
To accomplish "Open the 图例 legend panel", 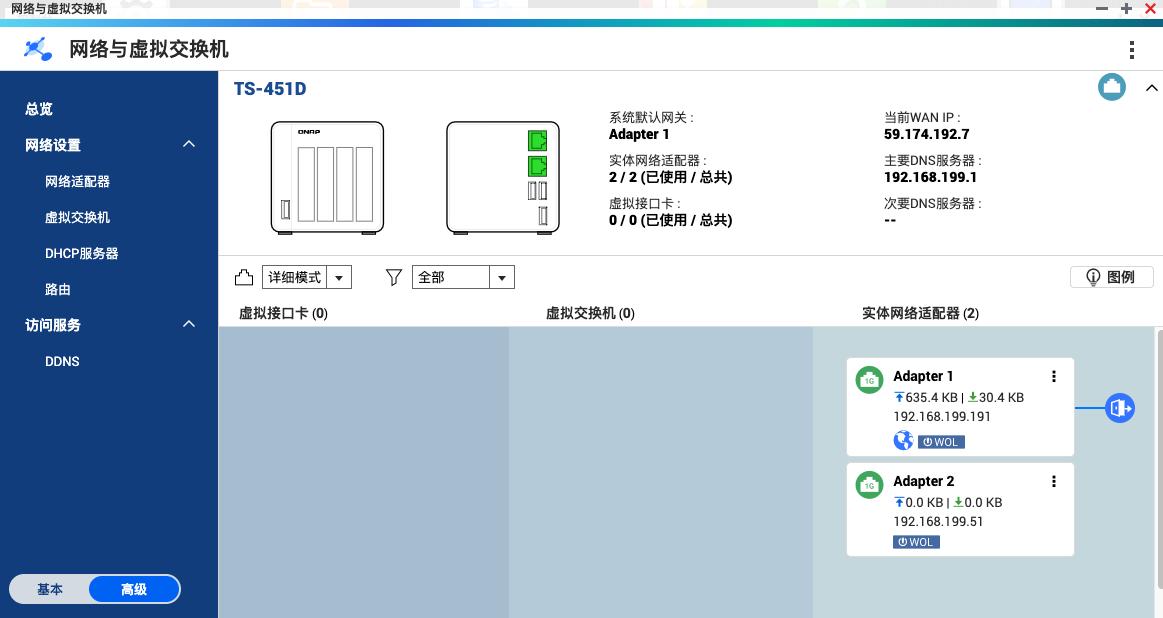I will [x=1111, y=277].
